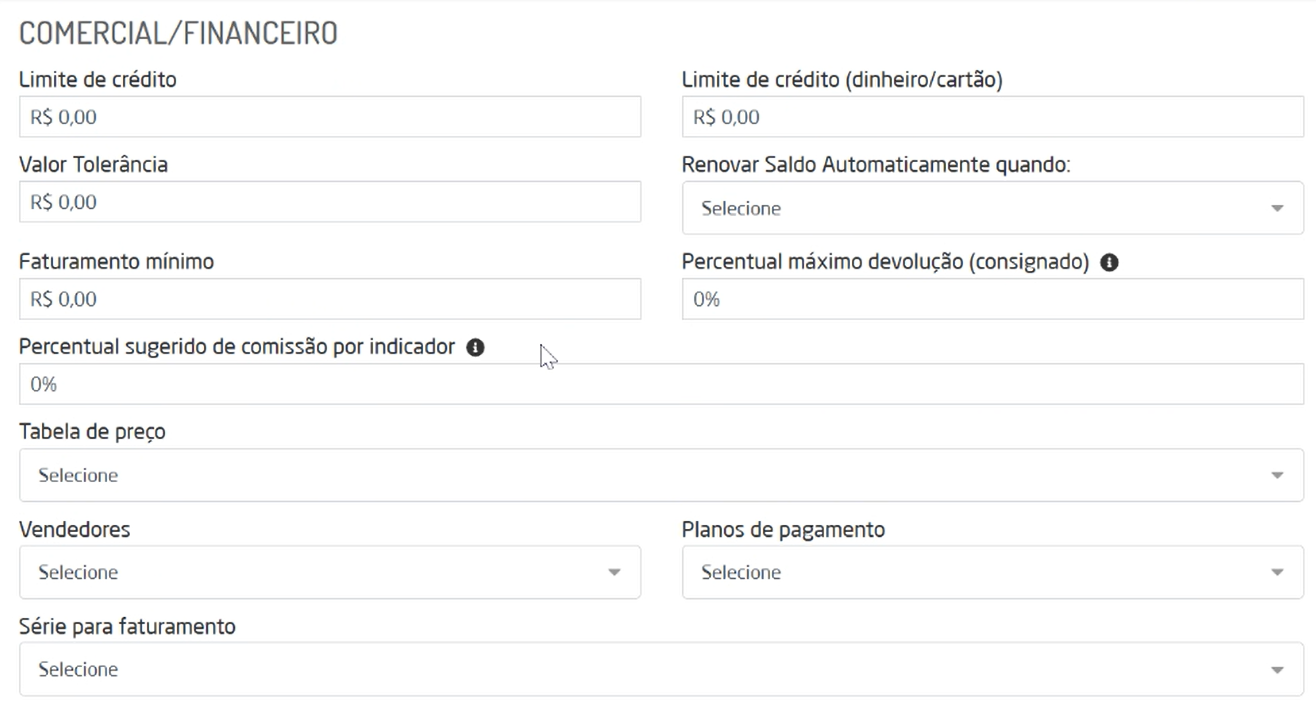This screenshot has height=714, width=1316.
Task: Select the Valor Tolerância input
Action: (330, 202)
